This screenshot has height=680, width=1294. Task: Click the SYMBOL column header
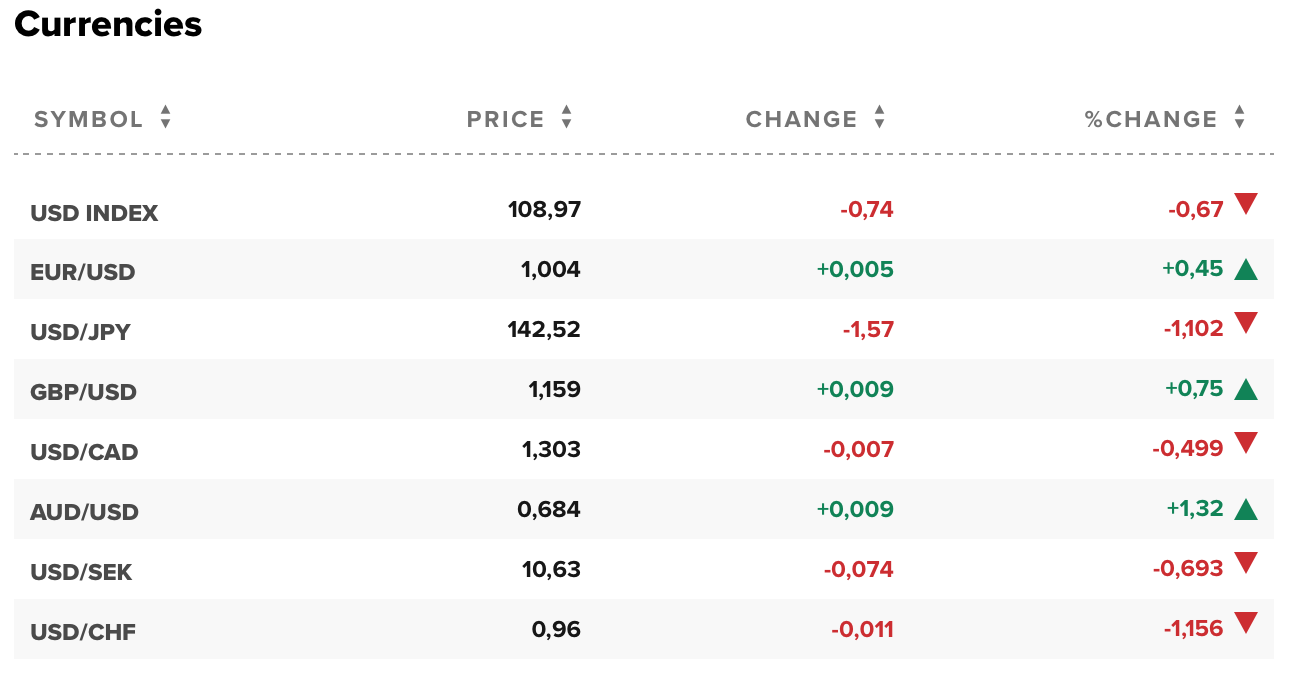[x=89, y=120]
